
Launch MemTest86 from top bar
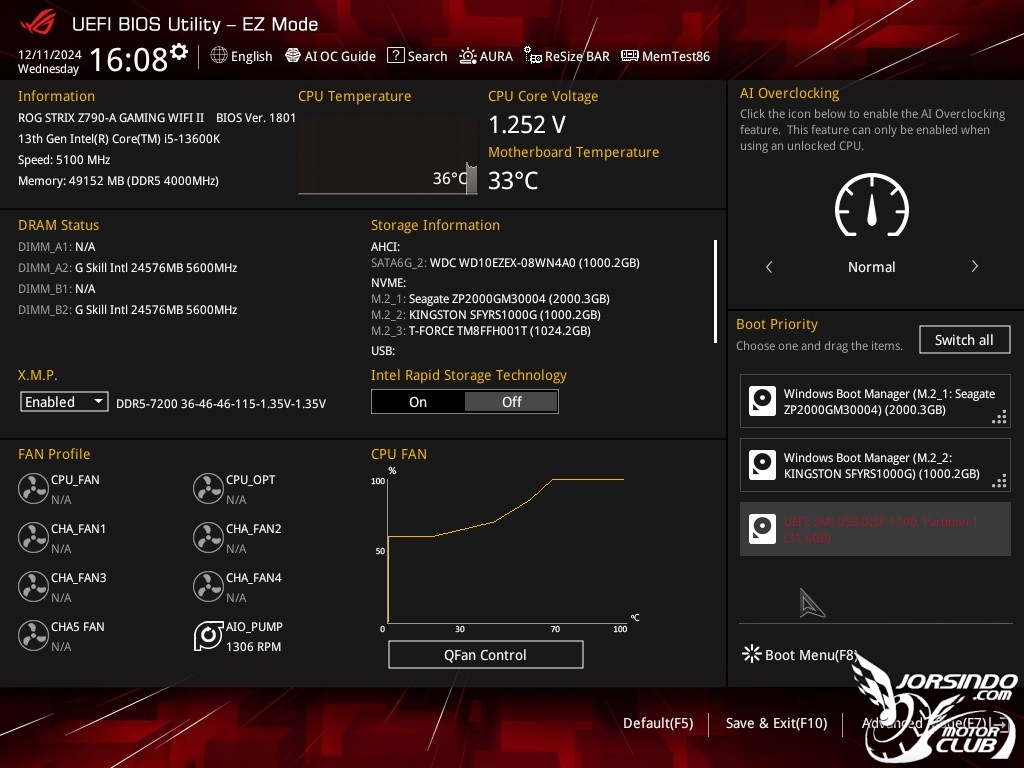click(665, 56)
